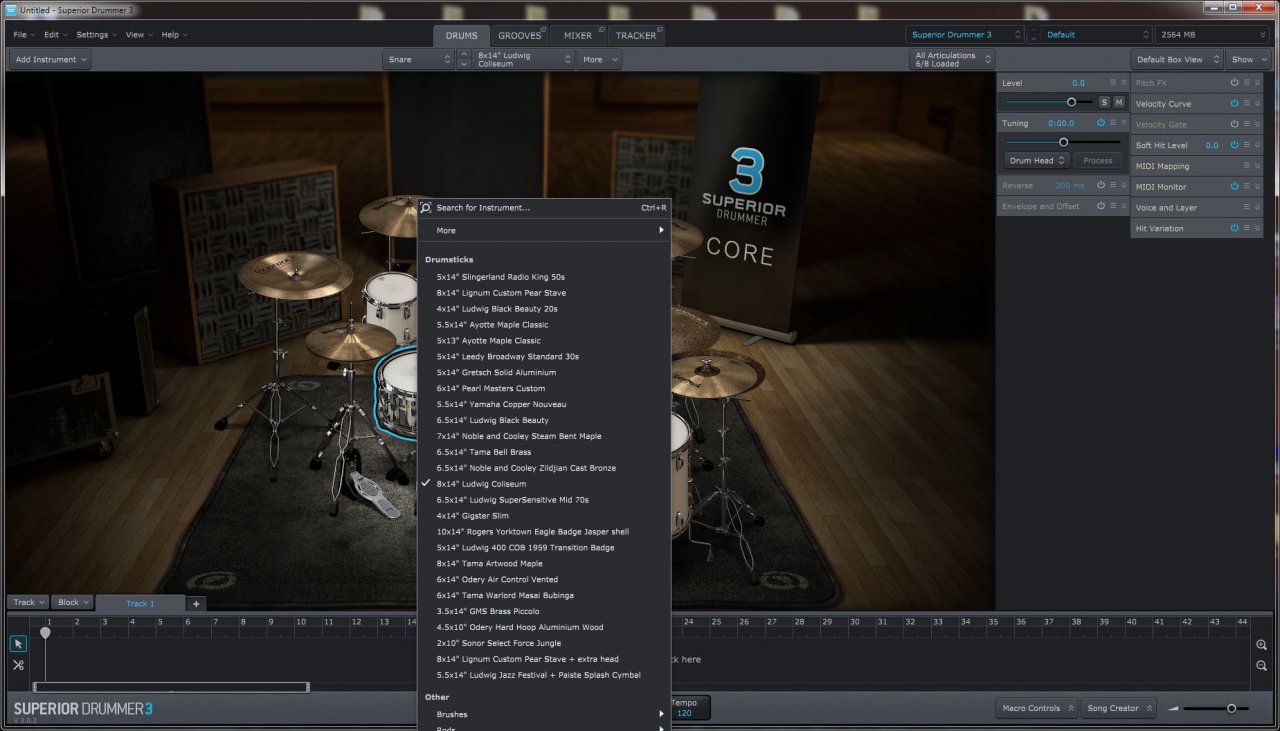The height and width of the screenshot is (731, 1280).
Task: Open Velocity Gate hamburger menu
Action: [x=1247, y=124]
